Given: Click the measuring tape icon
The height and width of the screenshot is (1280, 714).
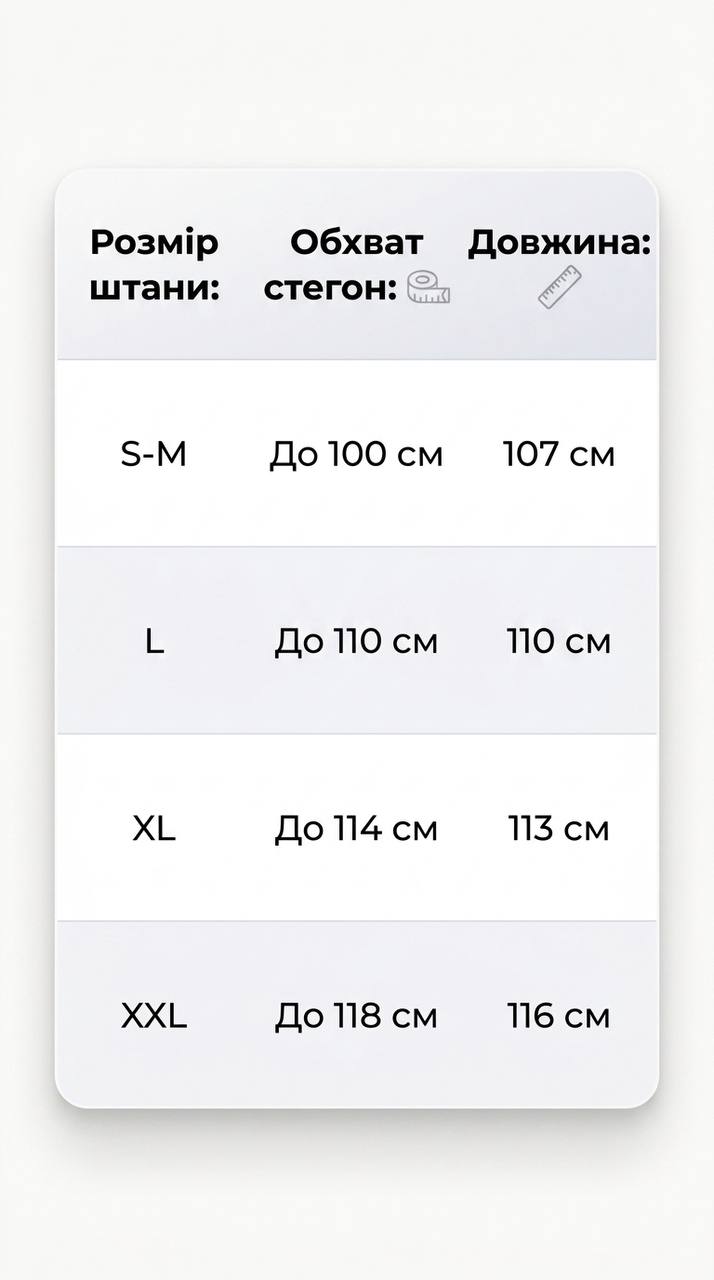Looking at the screenshot, I should (x=429, y=287).
